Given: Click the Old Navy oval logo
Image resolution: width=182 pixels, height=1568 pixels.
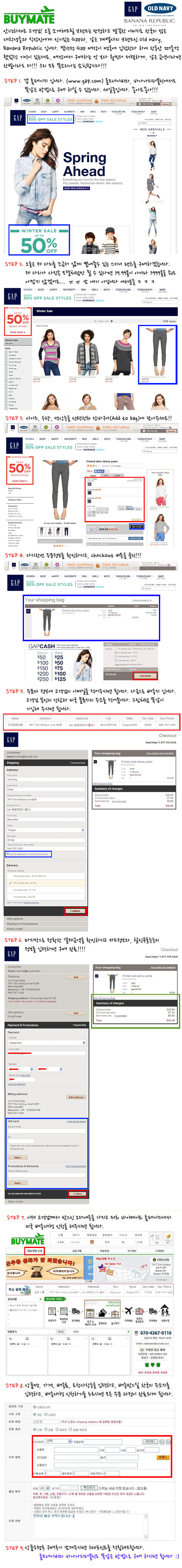Looking at the screenshot, I should (160, 9).
